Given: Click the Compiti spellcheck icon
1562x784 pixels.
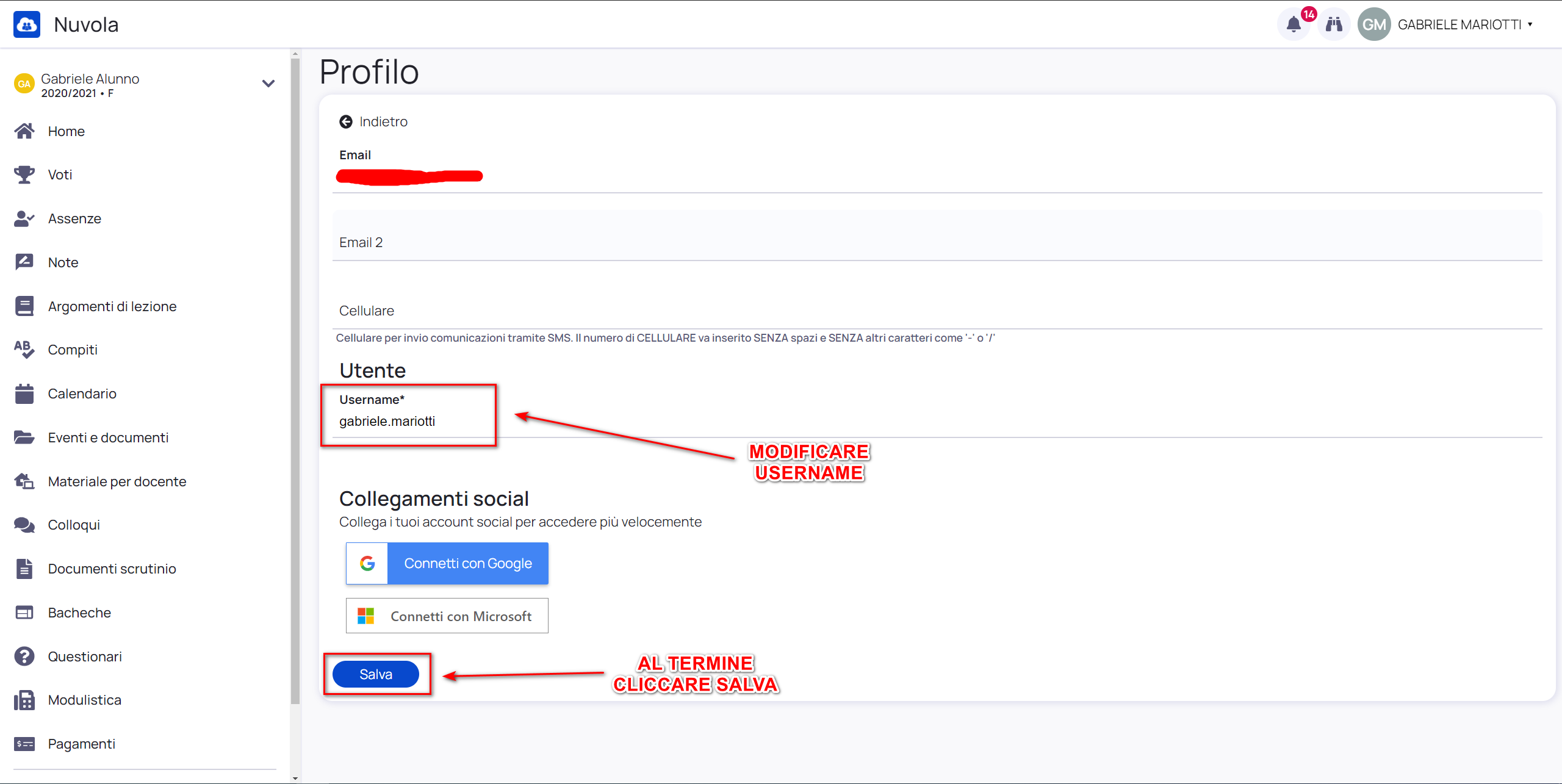Looking at the screenshot, I should (x=24, y=350).
